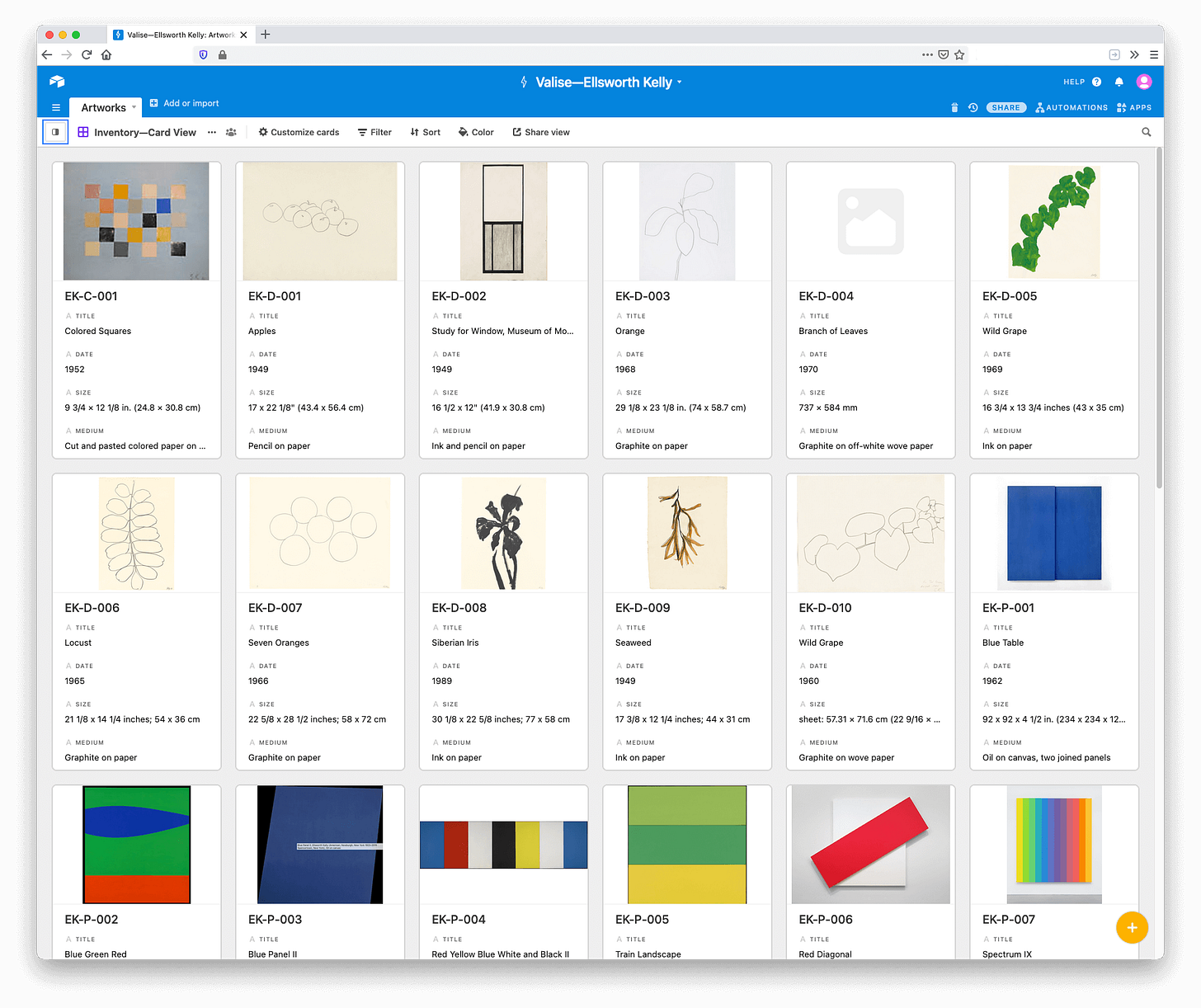Select the EK-P-005 card heading

click(x=642, y=920)
